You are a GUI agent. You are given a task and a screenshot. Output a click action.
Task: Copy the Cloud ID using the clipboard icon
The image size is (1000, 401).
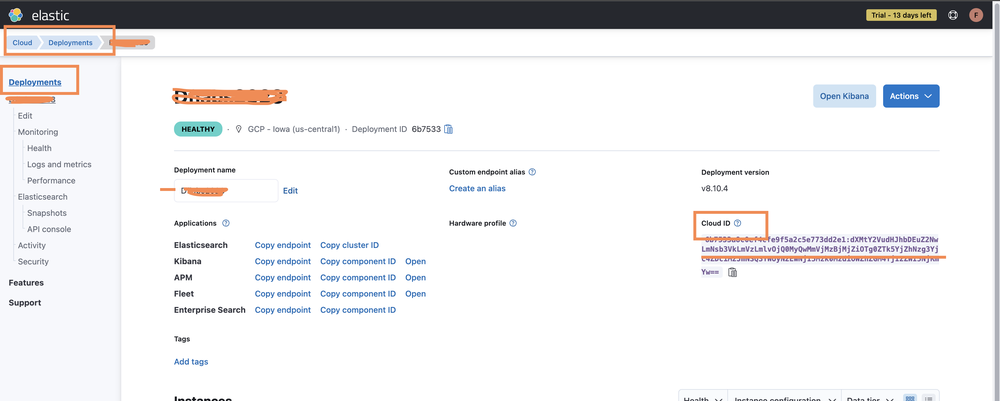tap(733, 272)
